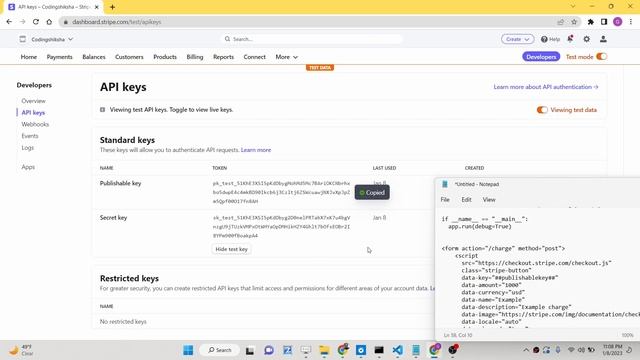The image size is (640, 360).
Task: Click the site lock icon in address bar
Action: [66, 22]
